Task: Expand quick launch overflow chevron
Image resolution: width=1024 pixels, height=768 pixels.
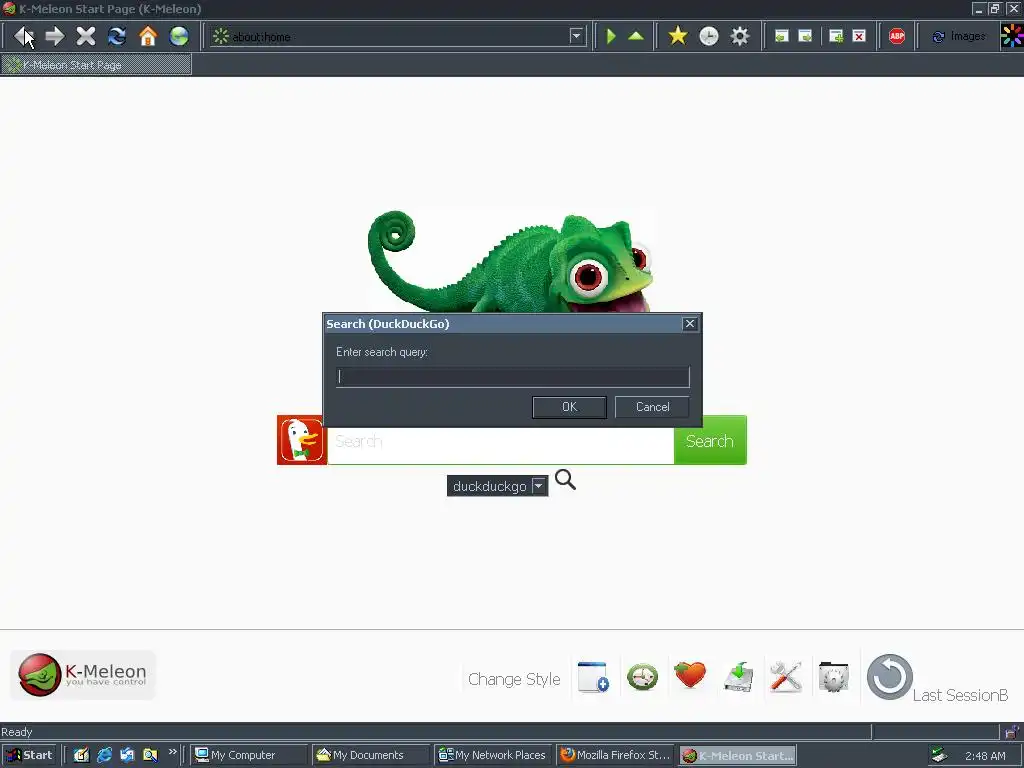Action: (x=172, y=752)
